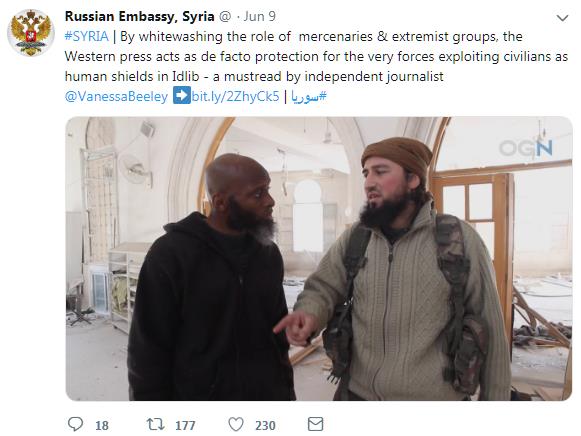Open the embedded tweet photo
The height and width of the screenshot is (436, 581).
(x=319, y=258)
